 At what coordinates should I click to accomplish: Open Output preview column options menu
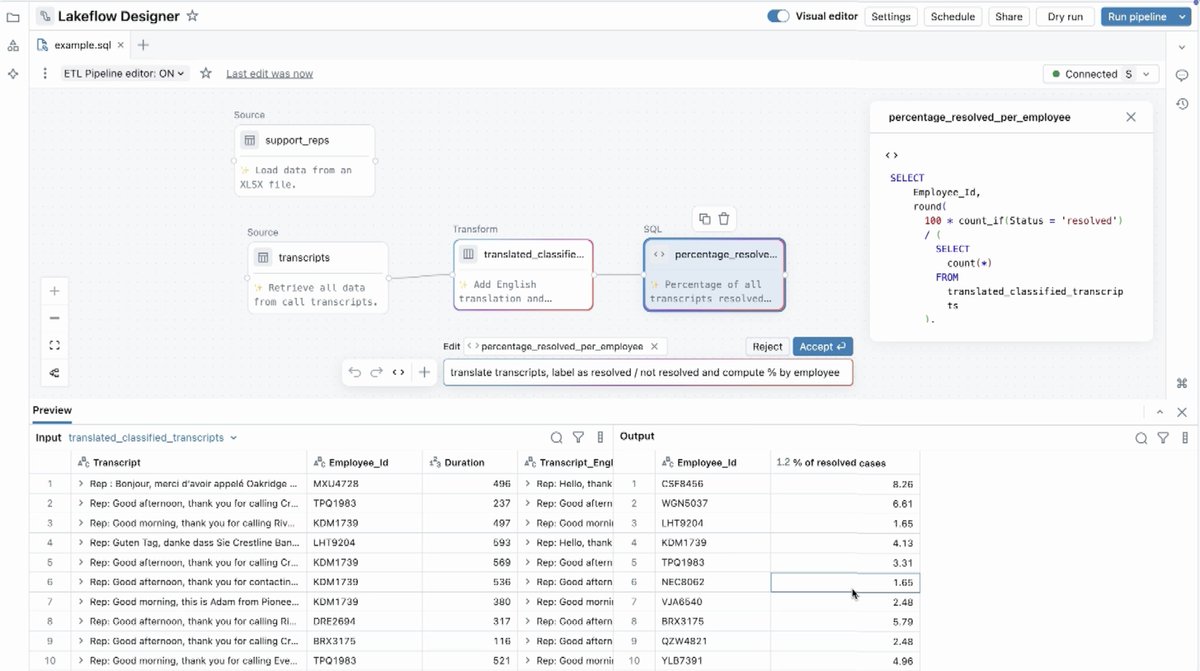(x=1185, y=438)
